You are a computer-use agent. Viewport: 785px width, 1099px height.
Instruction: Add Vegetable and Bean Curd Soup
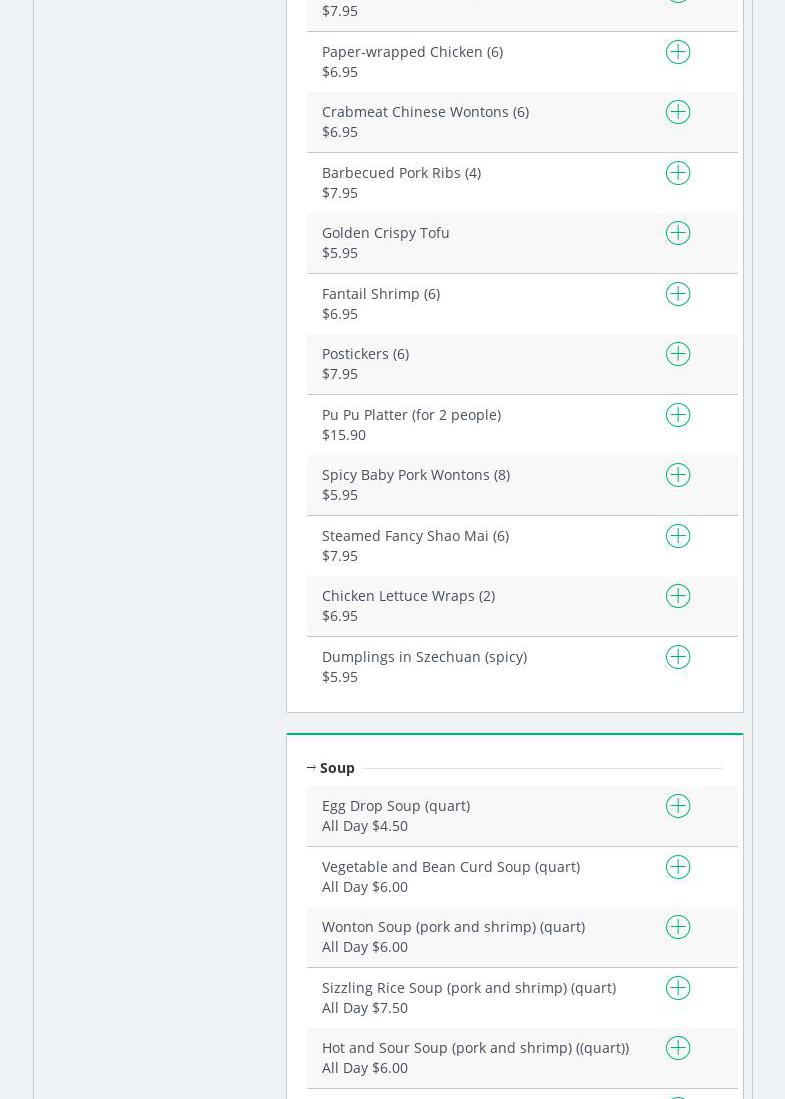click(x=678, y=867)
